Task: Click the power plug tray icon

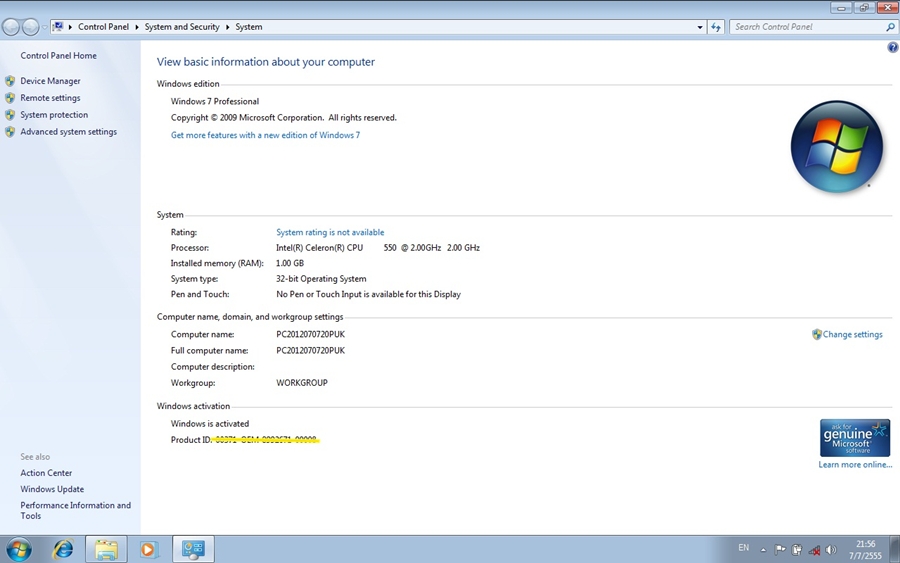Action: point(797,550)
